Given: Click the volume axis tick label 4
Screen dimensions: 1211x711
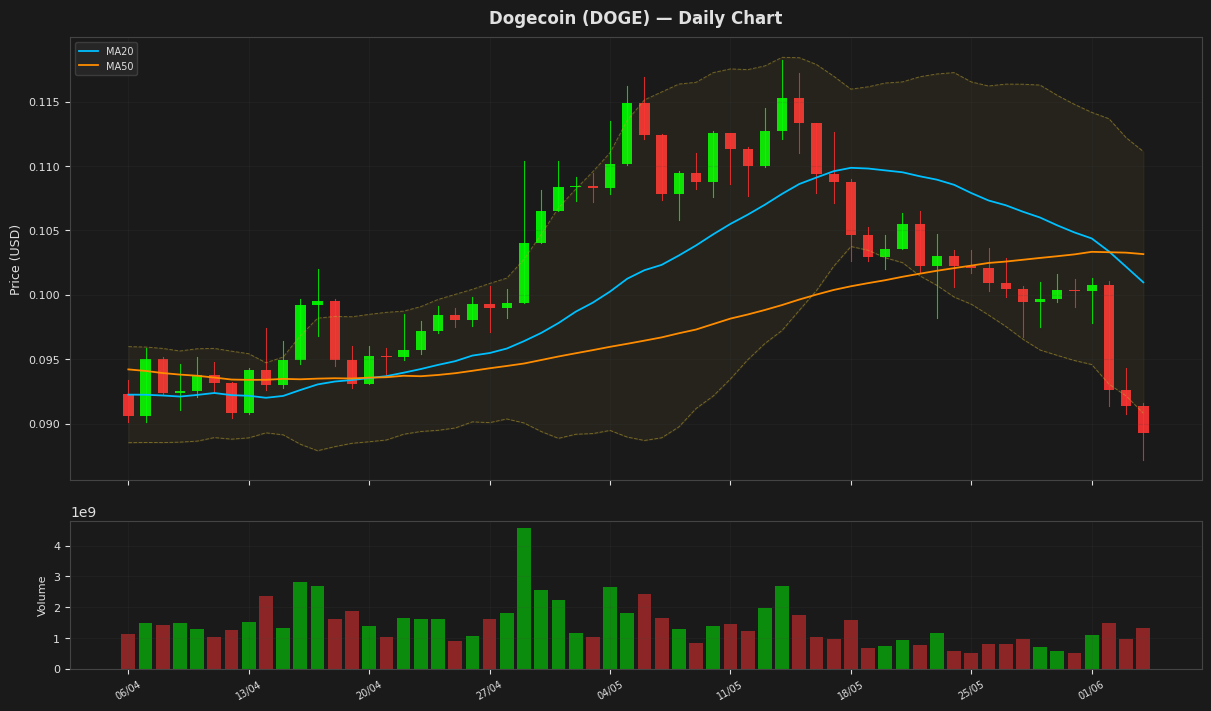Looking at the screenshot, I should coord(57,547).
